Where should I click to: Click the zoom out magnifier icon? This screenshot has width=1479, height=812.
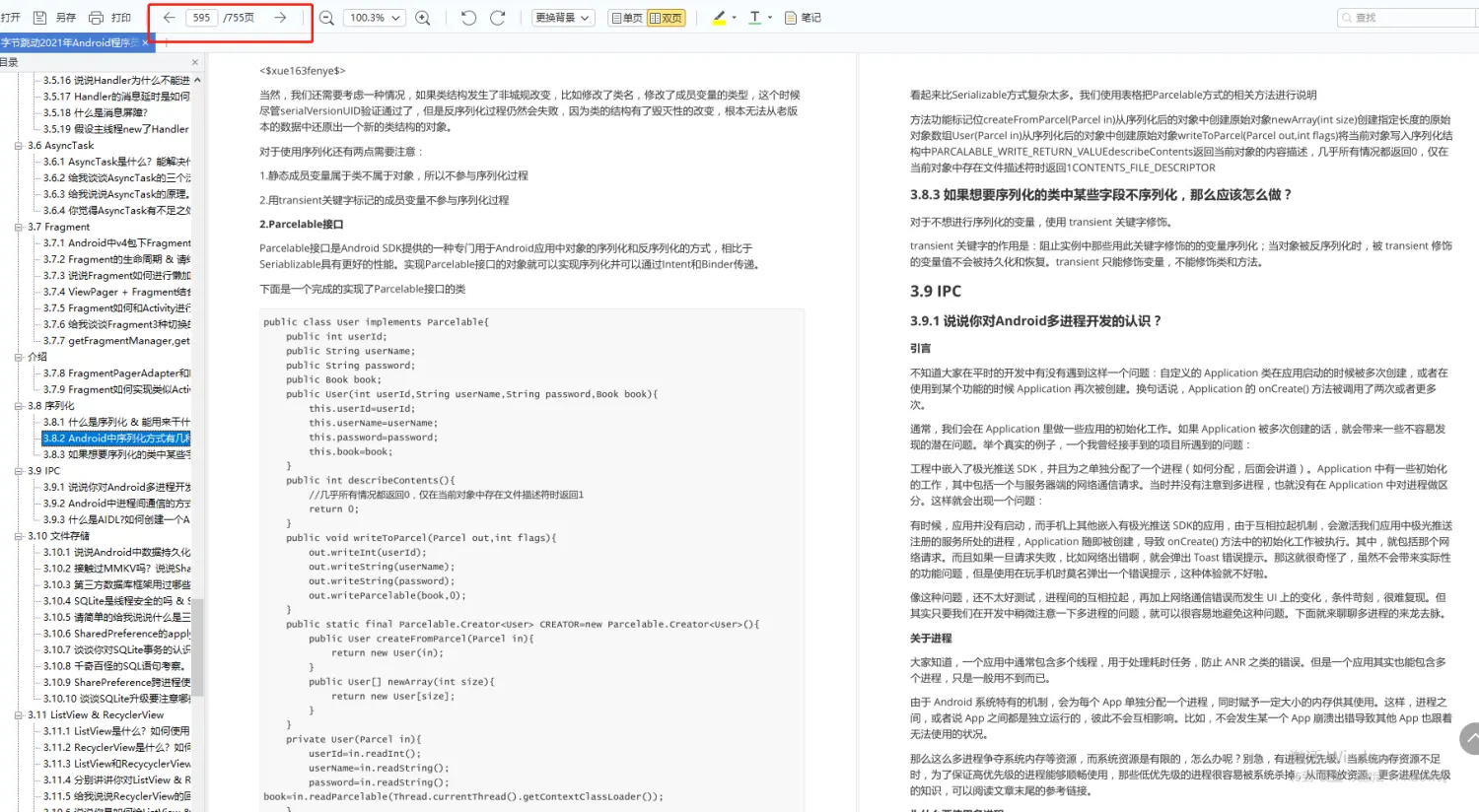click(x=327, y=18)
